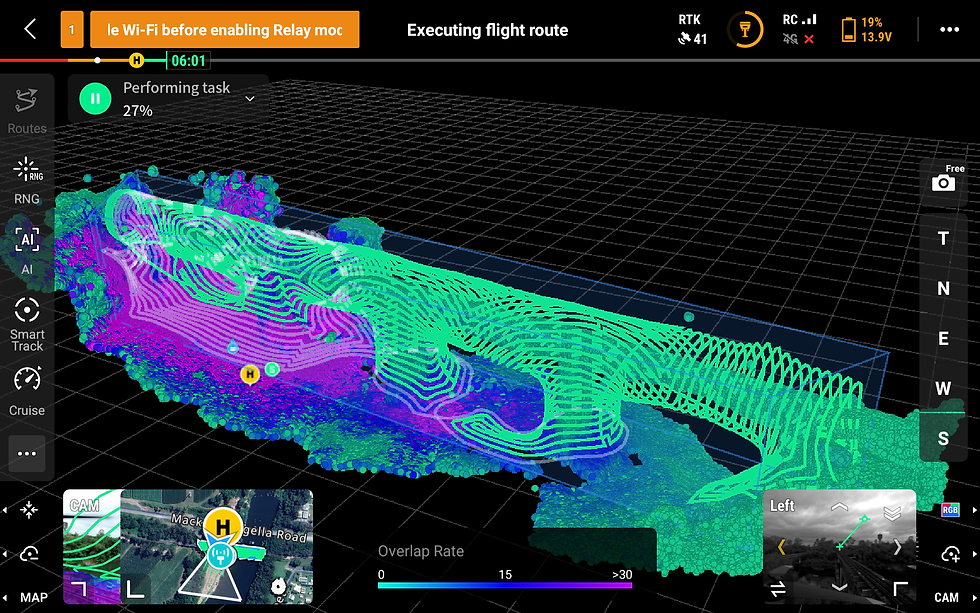Open the obstacle sensing status icon

point(745,29)
